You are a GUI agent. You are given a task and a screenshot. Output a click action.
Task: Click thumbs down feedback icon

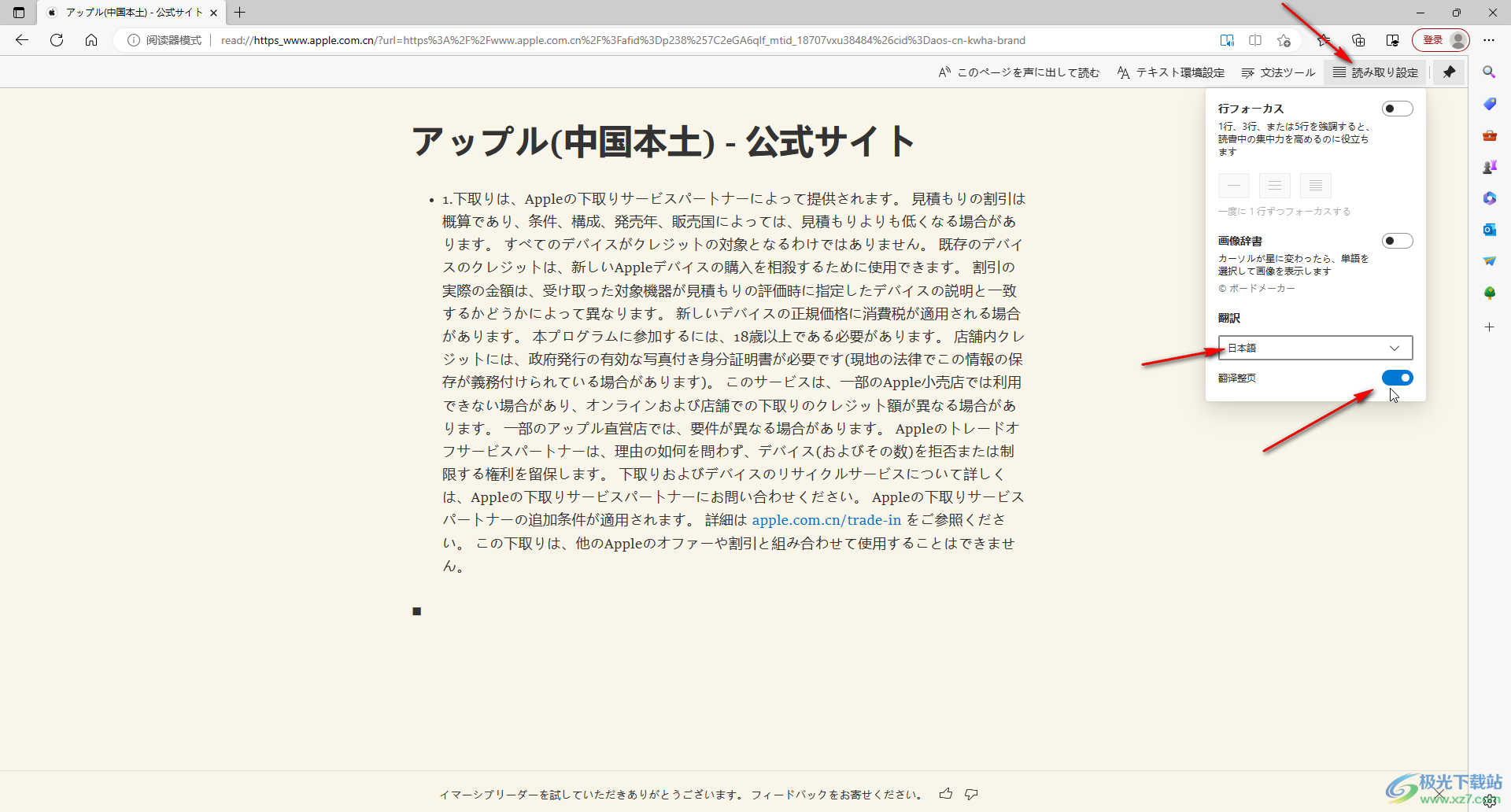pyautogui.click(x=972, y=794)
